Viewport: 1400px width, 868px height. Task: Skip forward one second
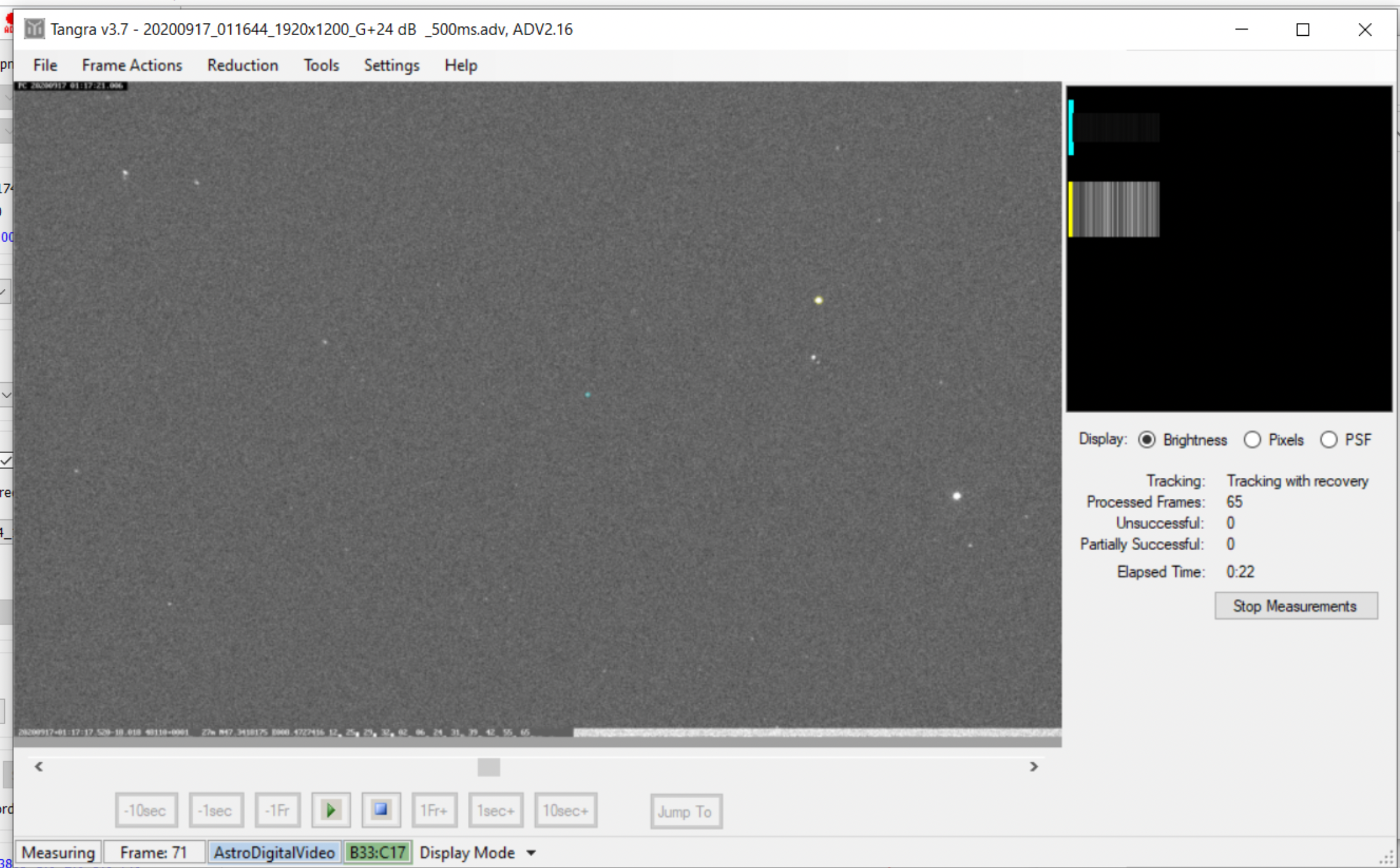coord(495,810)
